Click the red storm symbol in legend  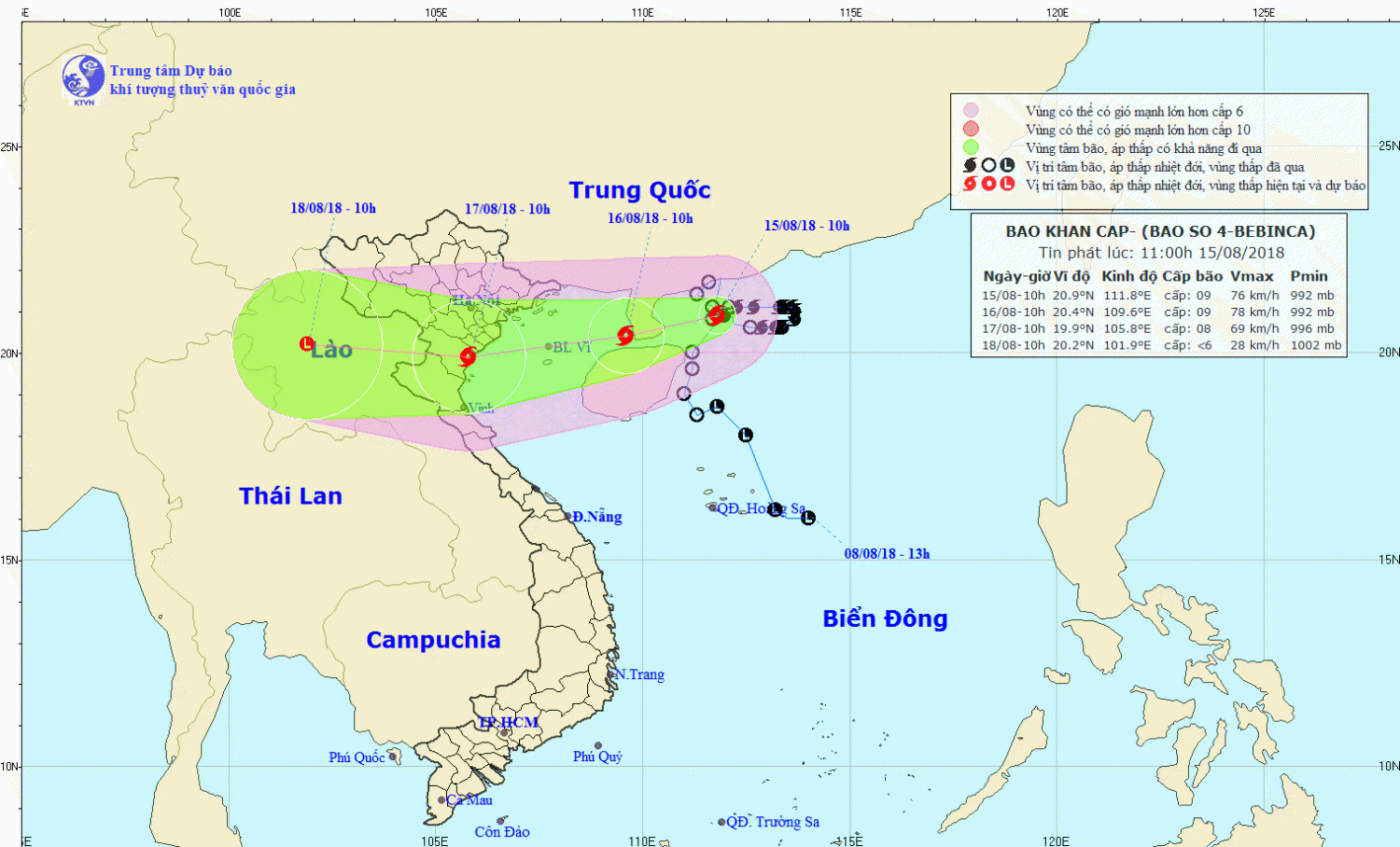tap(970, 184)
